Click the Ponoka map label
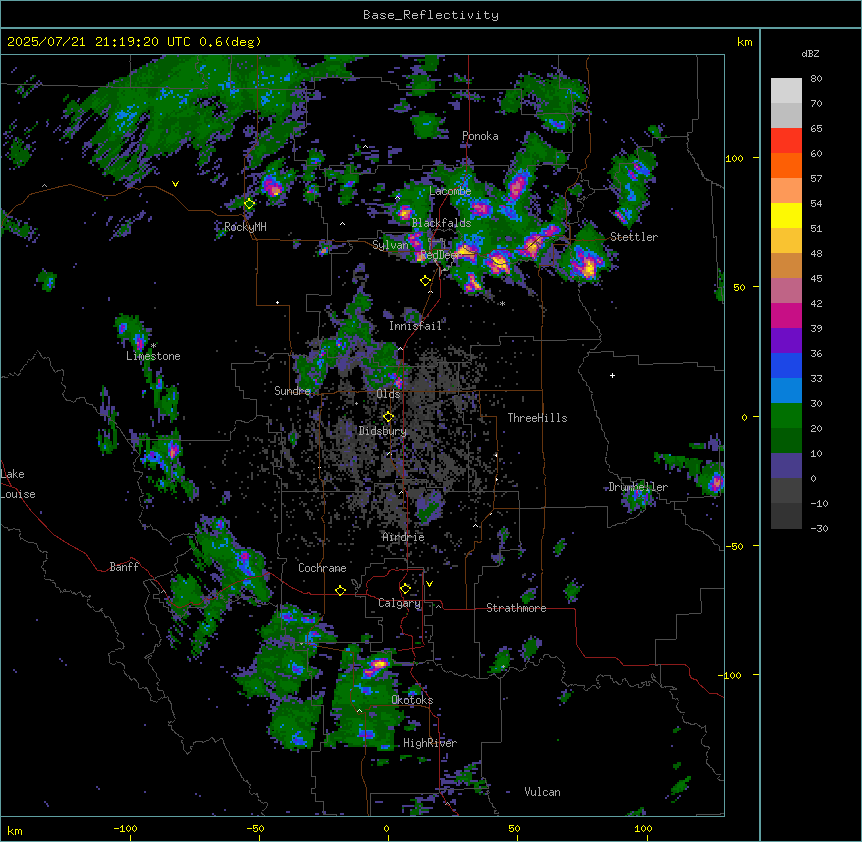Viewport: 862px width, 842px height. tap(480, 136)
